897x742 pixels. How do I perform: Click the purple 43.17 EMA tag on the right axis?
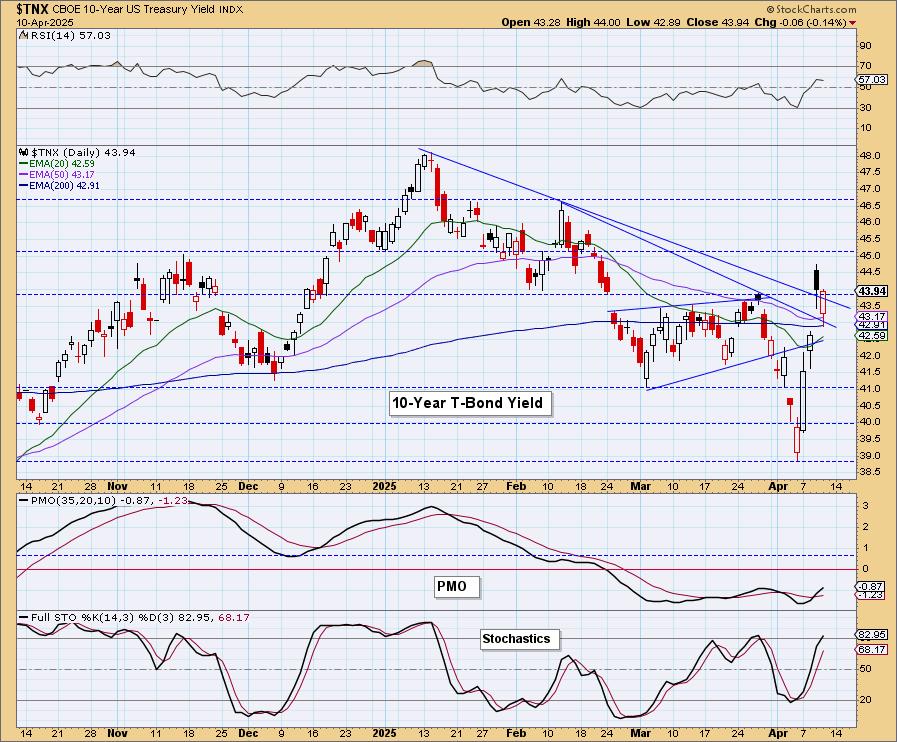click(872, 316)
